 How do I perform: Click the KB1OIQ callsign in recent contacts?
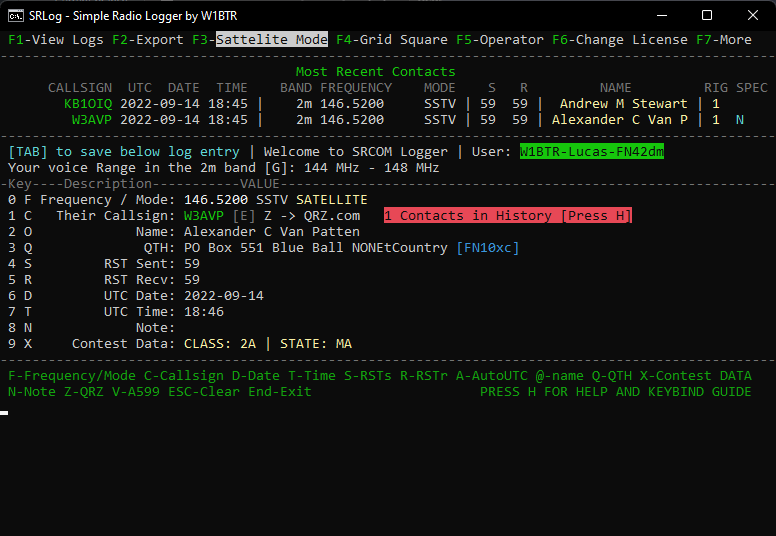88,104
